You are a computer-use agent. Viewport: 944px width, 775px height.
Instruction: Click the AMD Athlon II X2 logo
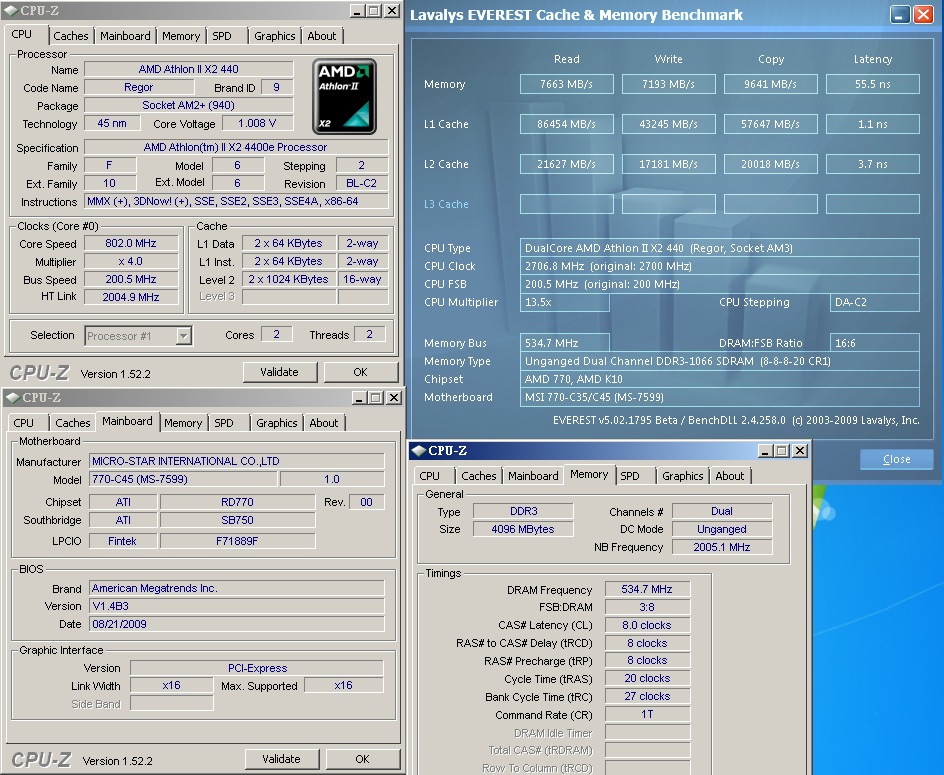[x=344, y=96]
